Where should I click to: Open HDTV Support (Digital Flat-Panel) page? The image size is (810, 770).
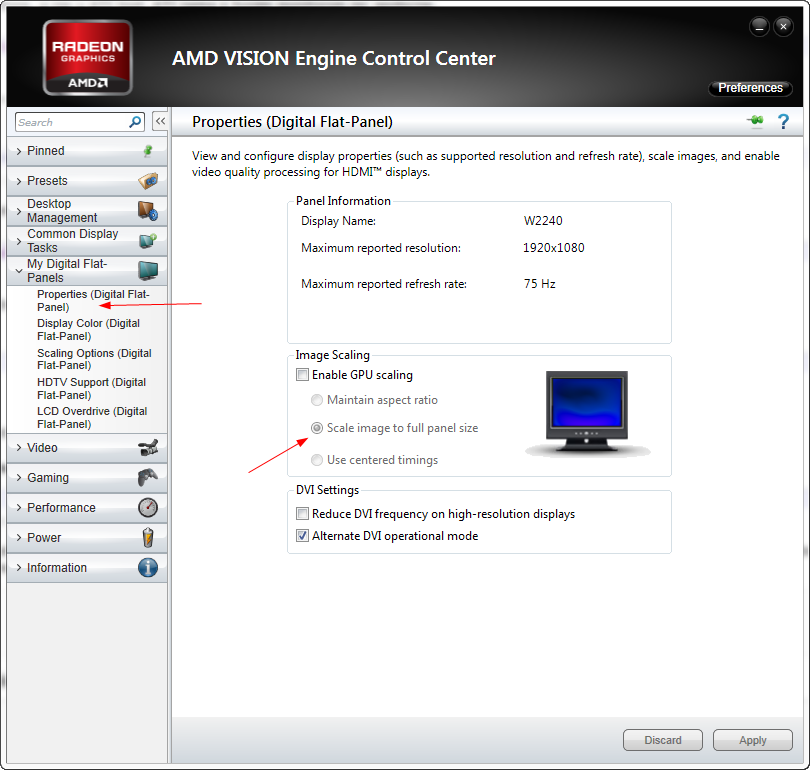91,388
